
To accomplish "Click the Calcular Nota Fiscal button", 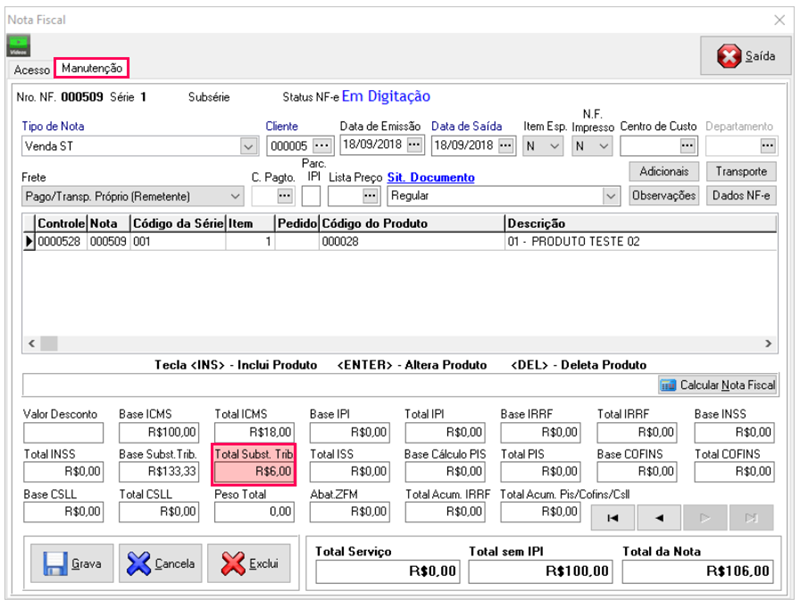I will coord(717,385).
